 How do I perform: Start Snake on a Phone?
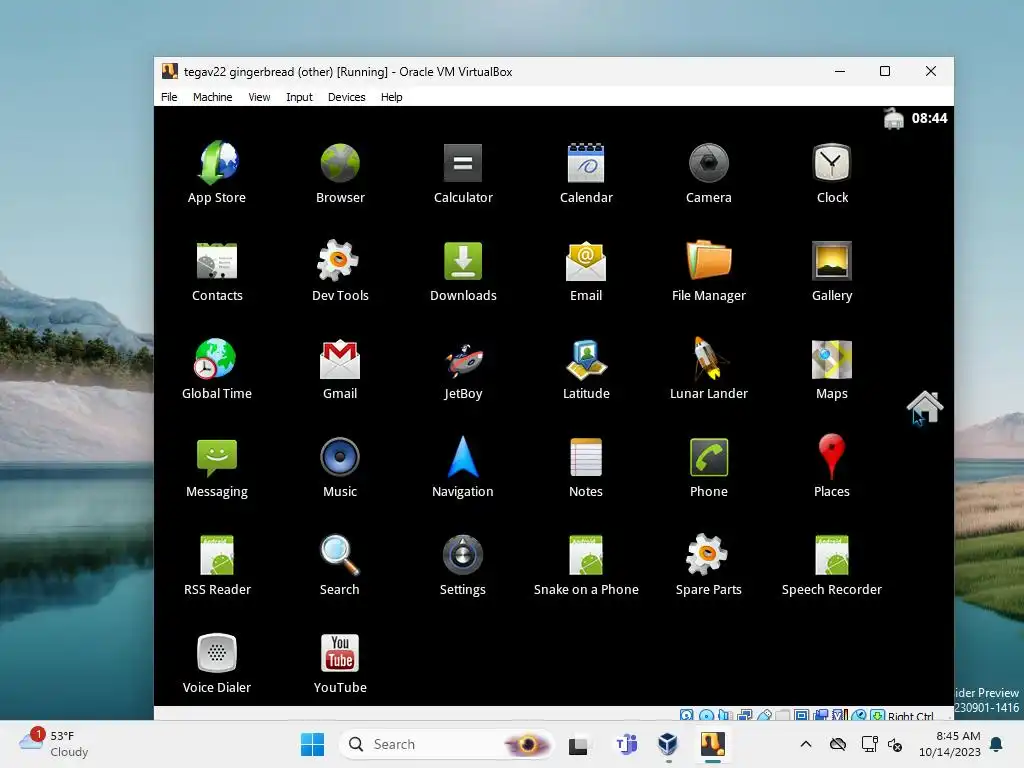pyautogui.click(x=586, y=564)
